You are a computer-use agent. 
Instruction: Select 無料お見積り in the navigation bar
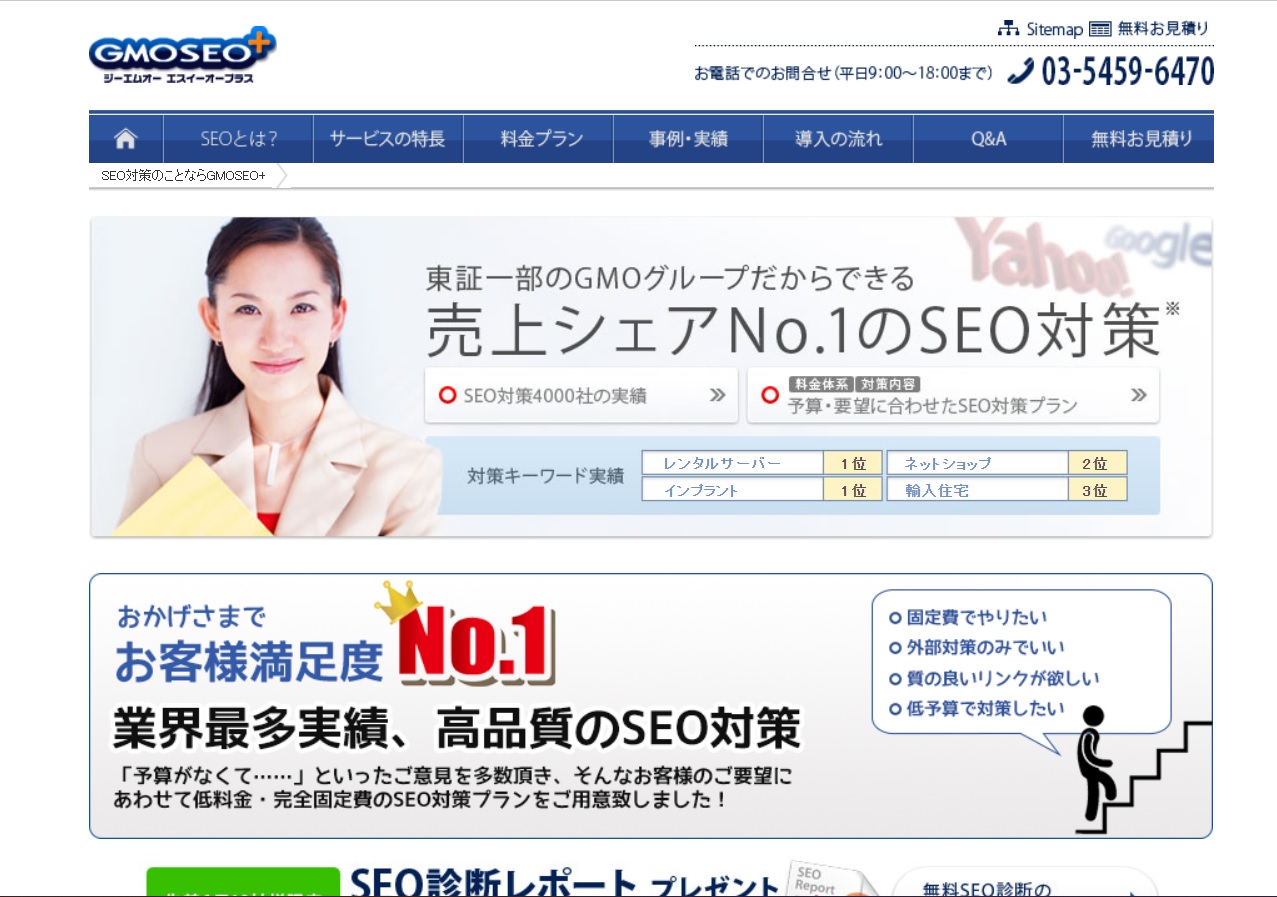click(1139, 139)
